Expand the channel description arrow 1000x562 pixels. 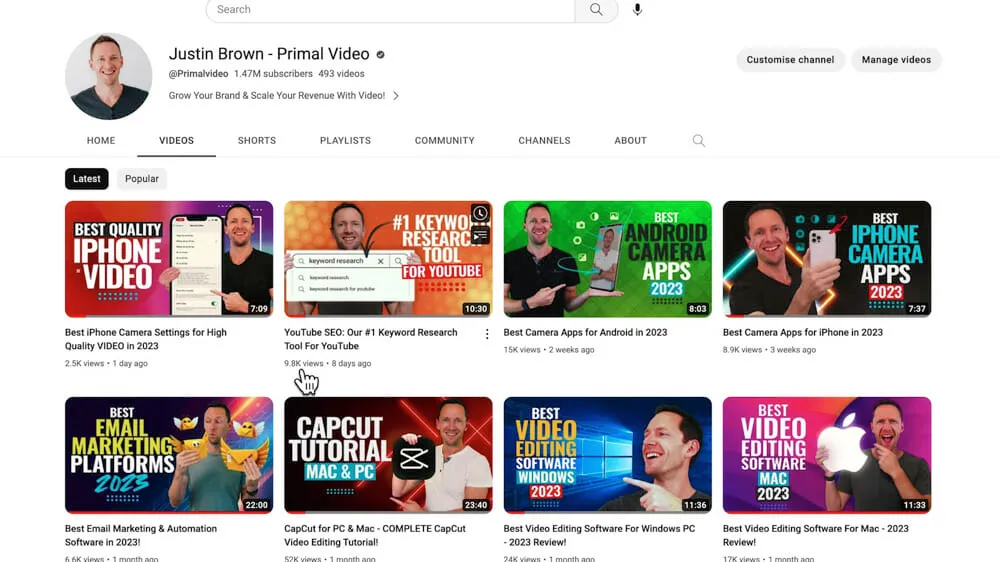point(396,96)
